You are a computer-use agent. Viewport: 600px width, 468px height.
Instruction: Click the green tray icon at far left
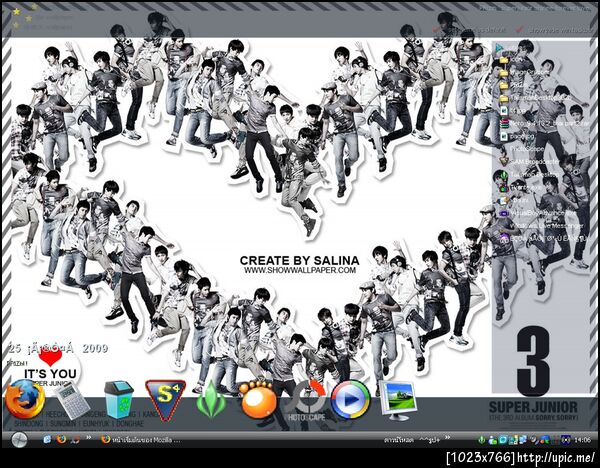click(x=483, y=440)
